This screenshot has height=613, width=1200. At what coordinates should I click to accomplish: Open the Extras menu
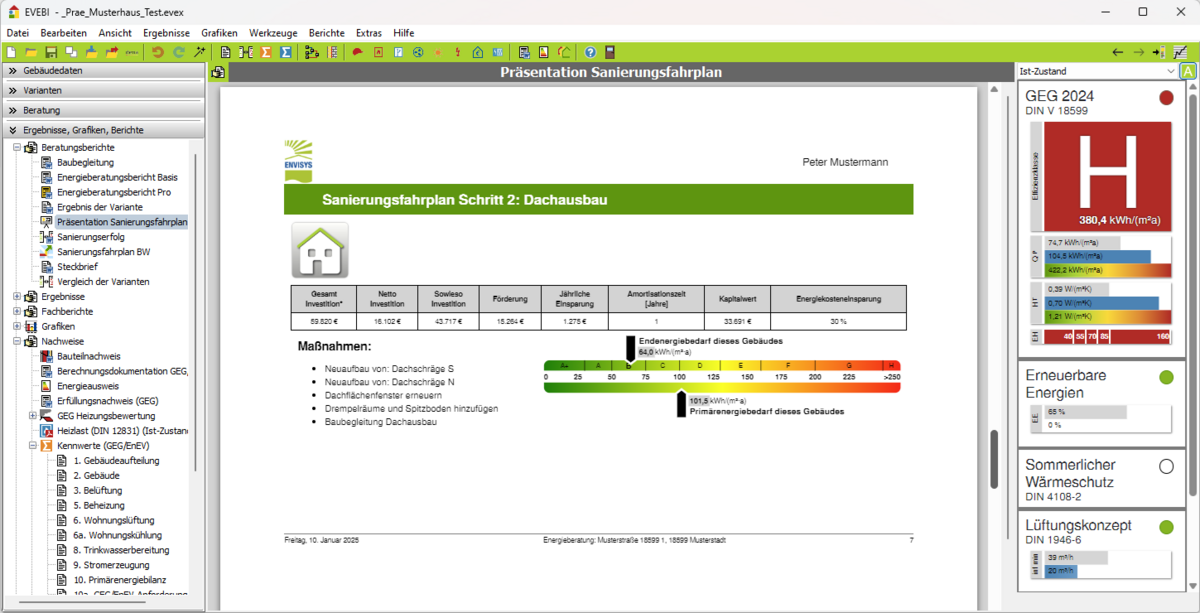pos(369,33)
